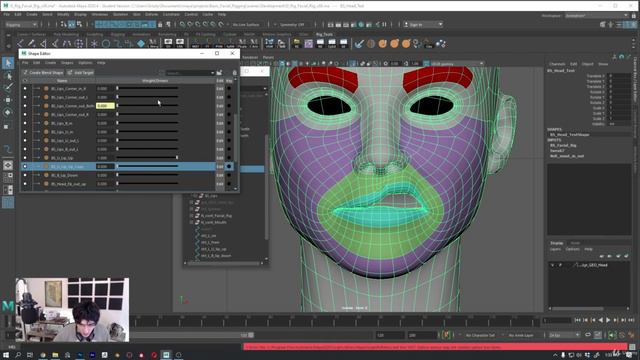
Task: Click the blue diamond set key shelf icon
Action: (x=141, y=43)
